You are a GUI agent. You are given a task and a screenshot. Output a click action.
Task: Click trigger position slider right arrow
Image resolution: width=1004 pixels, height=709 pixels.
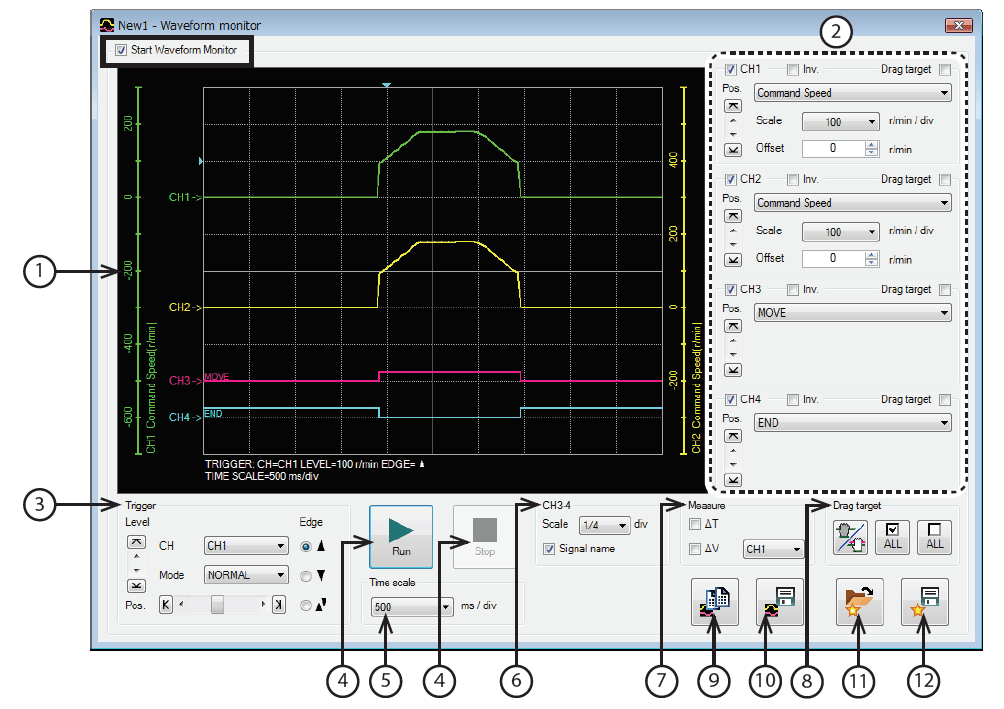coord(263,605)
